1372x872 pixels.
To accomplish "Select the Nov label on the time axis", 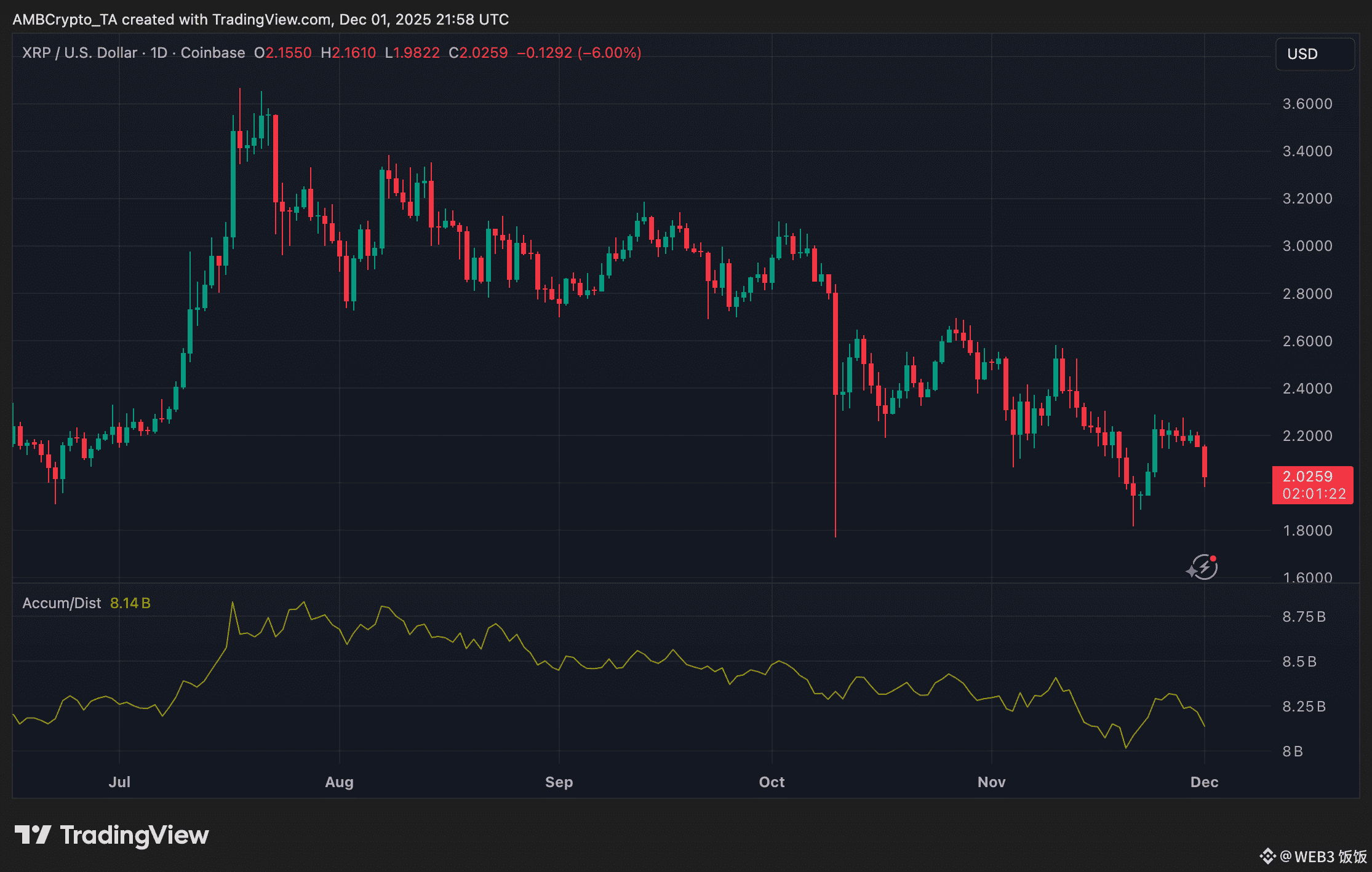I will click(x=991, y=782).
